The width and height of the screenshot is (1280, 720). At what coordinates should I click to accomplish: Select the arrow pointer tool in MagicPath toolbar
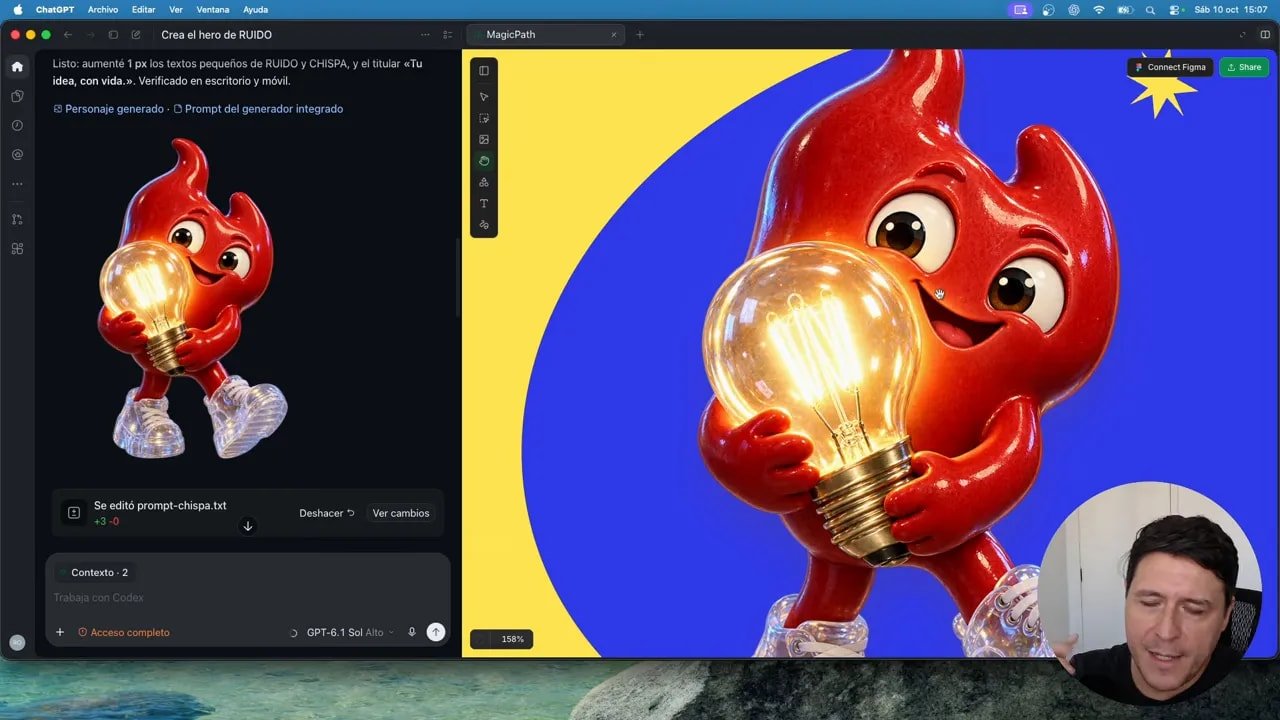[484, 97]
